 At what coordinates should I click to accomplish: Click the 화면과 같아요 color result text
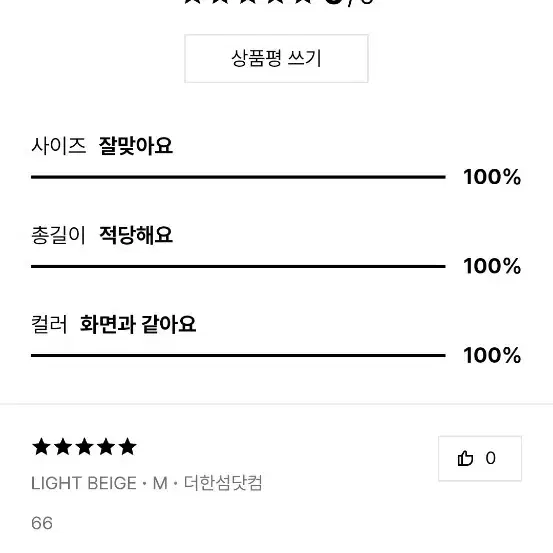point(138,324)
